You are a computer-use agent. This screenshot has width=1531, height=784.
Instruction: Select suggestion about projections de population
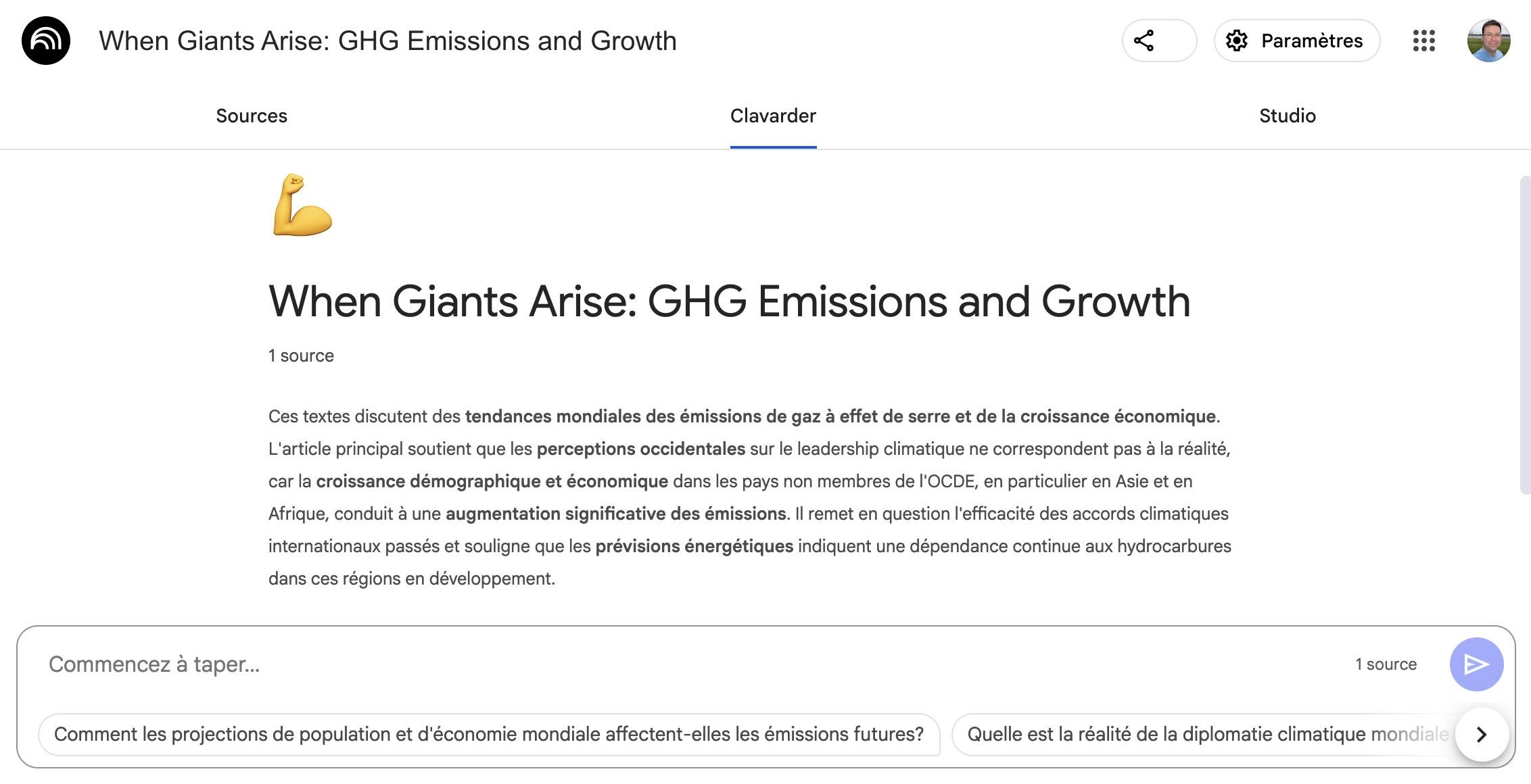[489, 734]
